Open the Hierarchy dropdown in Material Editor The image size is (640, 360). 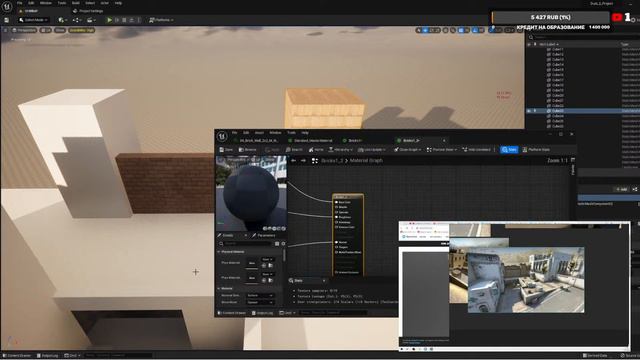340,150
